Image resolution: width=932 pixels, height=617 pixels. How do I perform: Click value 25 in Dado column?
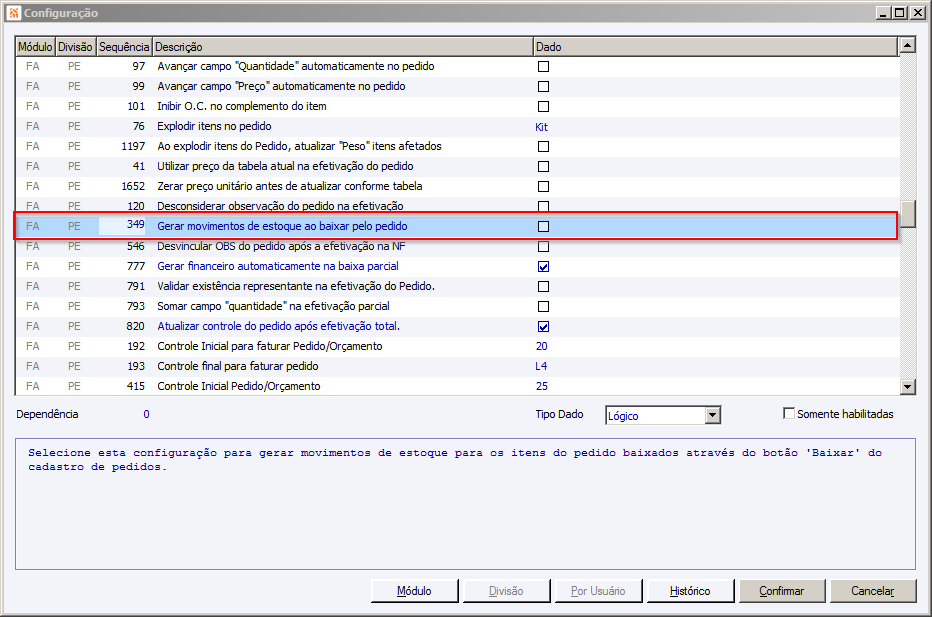pyautogui.click(x=541, y=386)
